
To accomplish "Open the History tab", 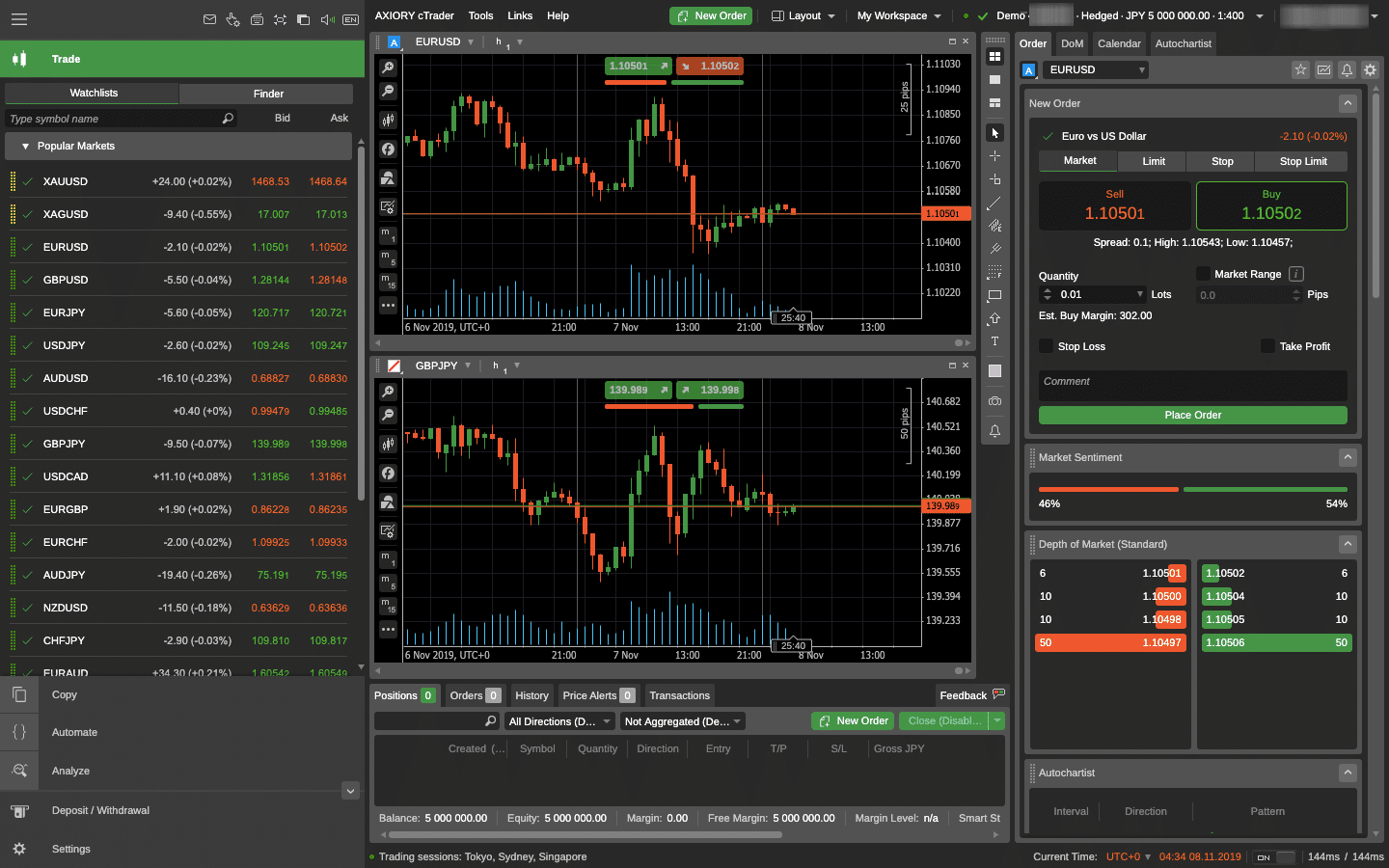I will point(531,695).
